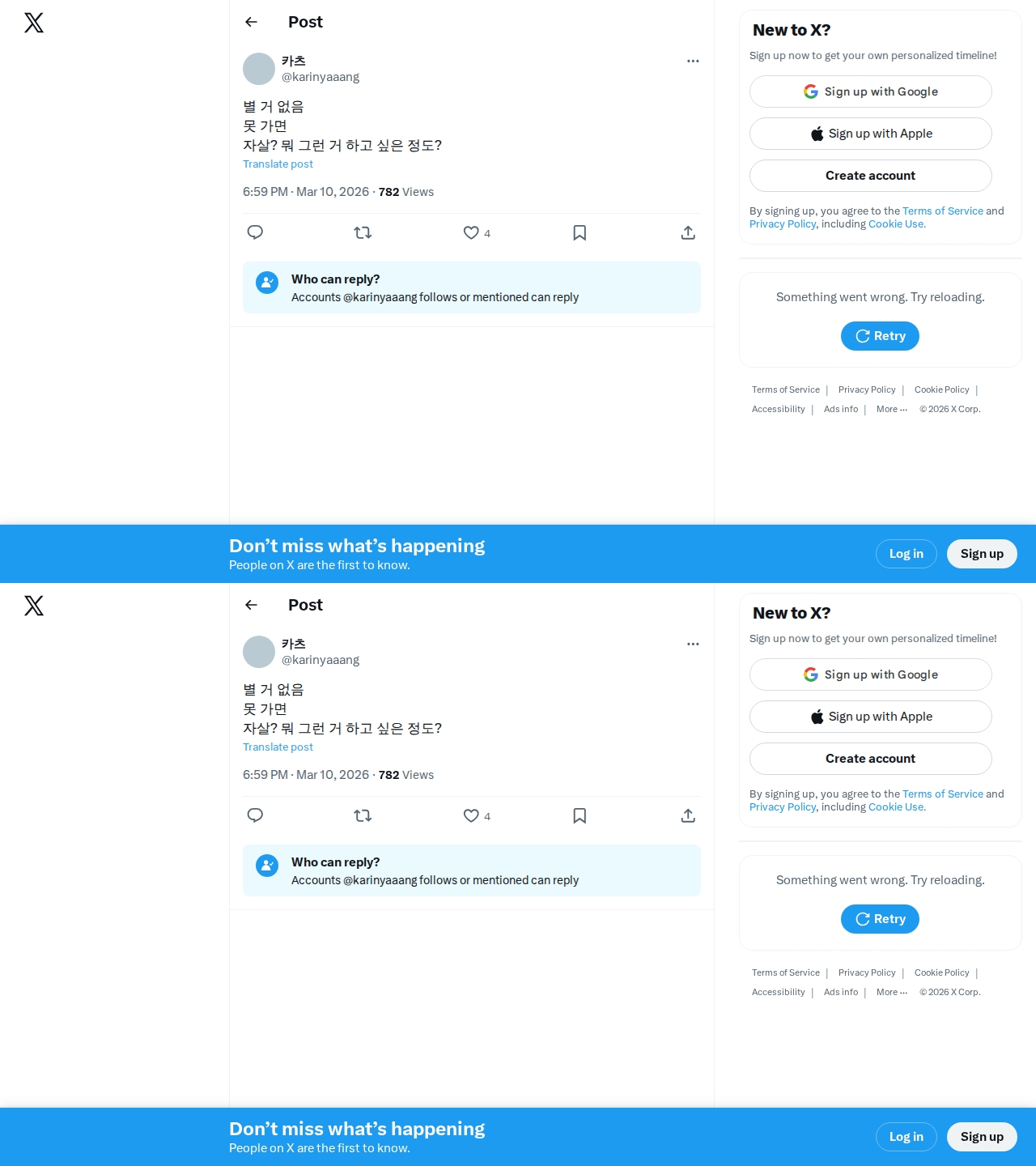This screenshot has width=1036, height=1166.
Task: Expand the More menu in the upper footer links
Action: click(x=891, y=409)
